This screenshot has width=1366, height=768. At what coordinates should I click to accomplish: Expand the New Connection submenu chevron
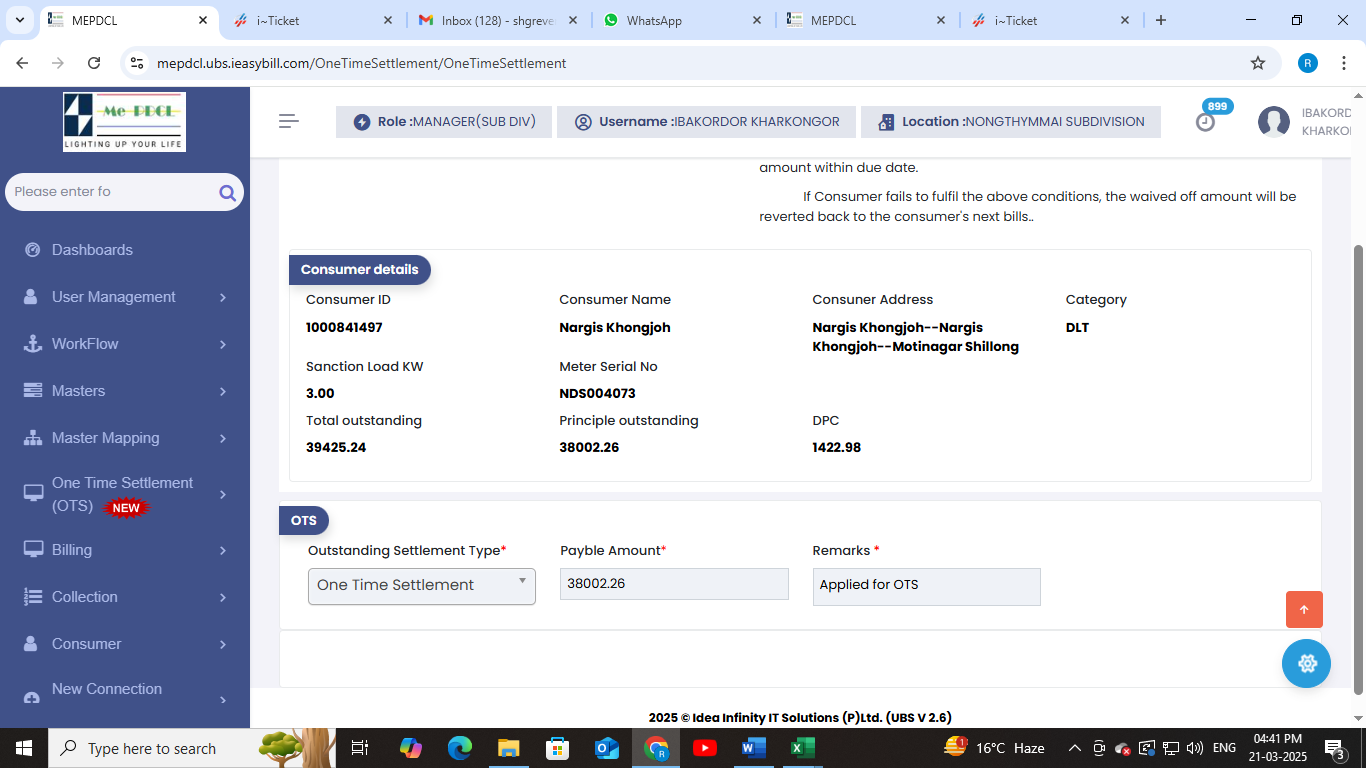222,700
